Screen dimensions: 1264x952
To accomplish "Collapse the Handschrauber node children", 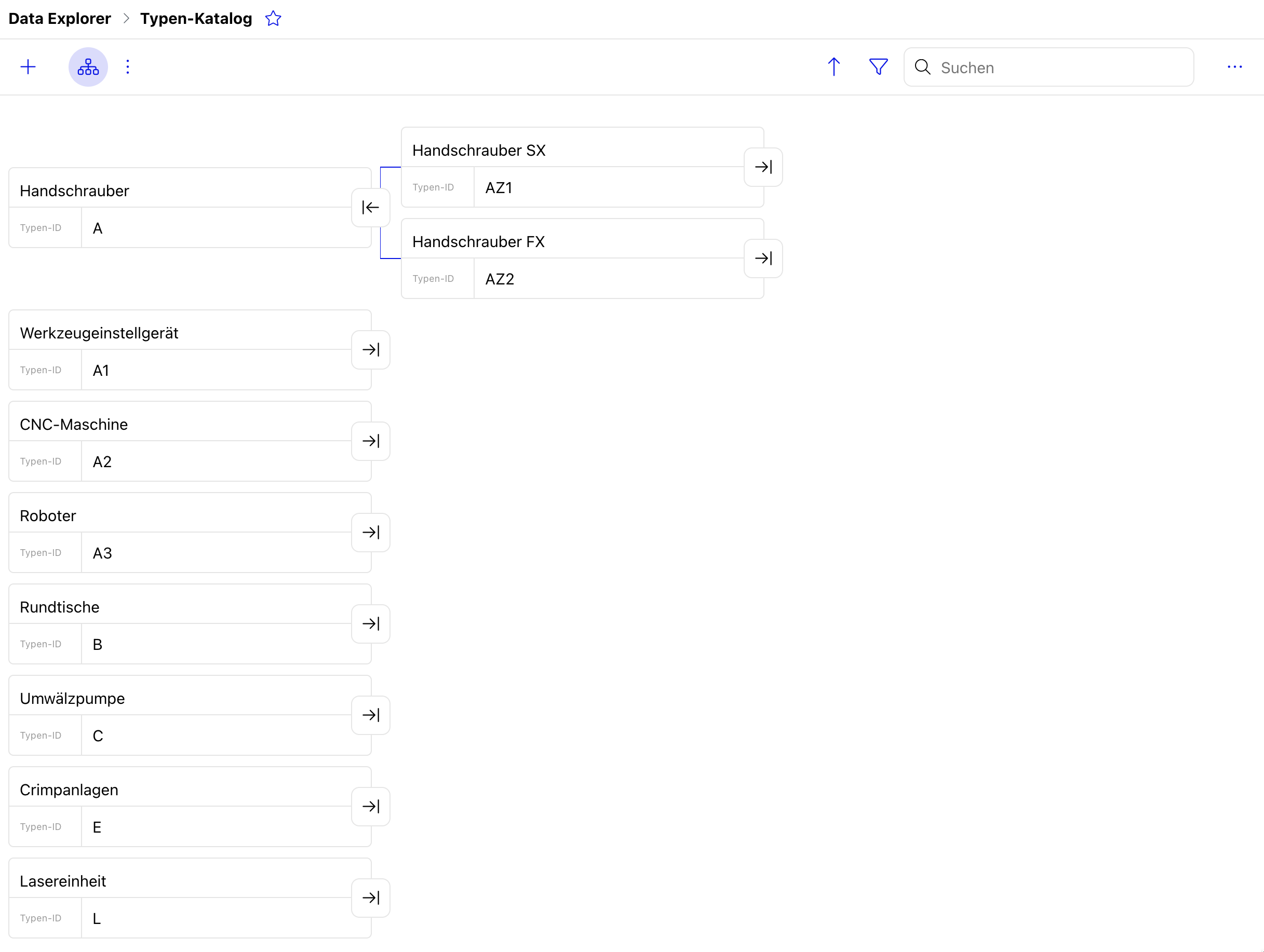I will [370, 207].
